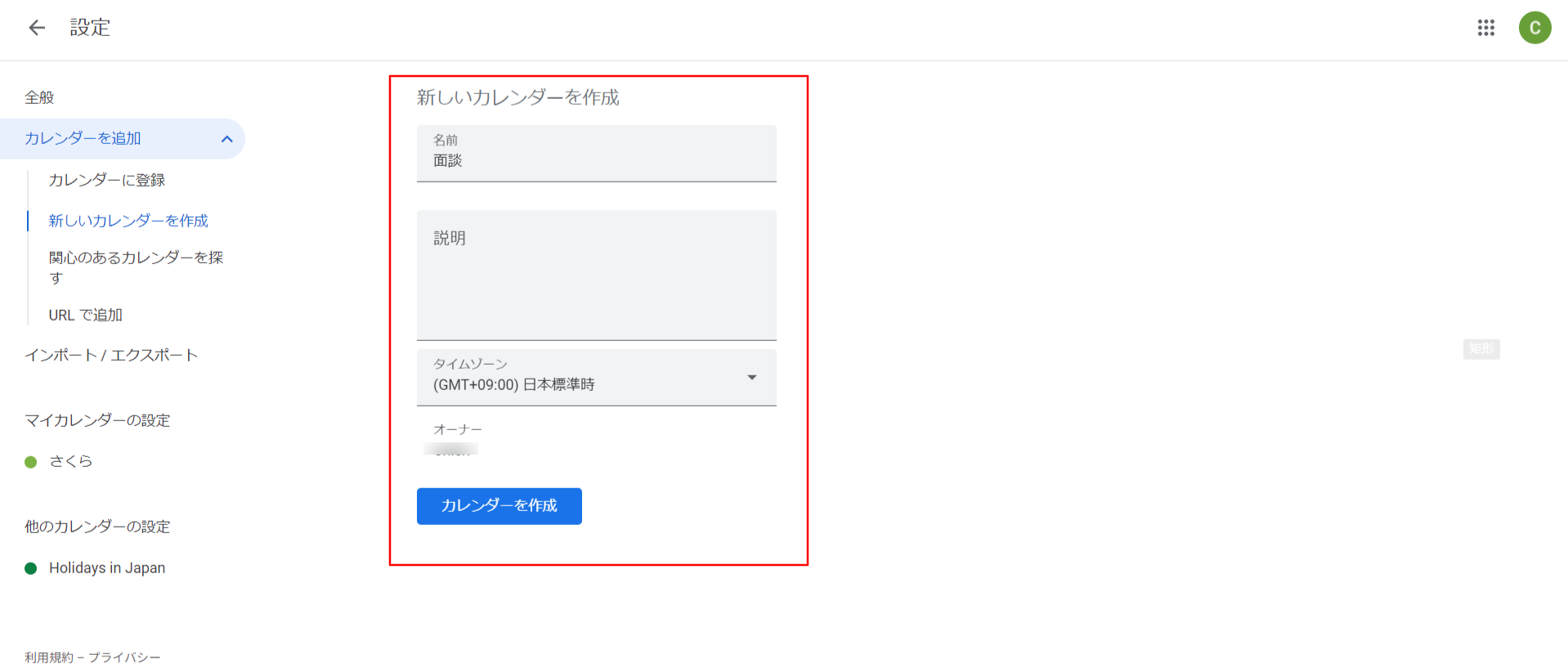This screenshot has height=668, width=1568.
Task: Click the back arrow next to 設定
Action: pos(37,28)
